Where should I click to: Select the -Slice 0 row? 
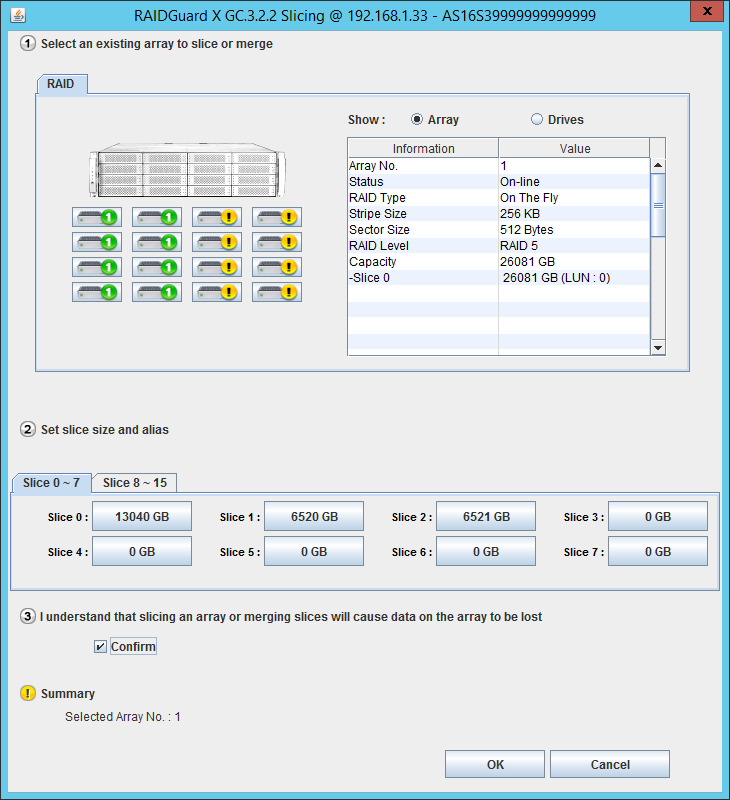point(499,278)
